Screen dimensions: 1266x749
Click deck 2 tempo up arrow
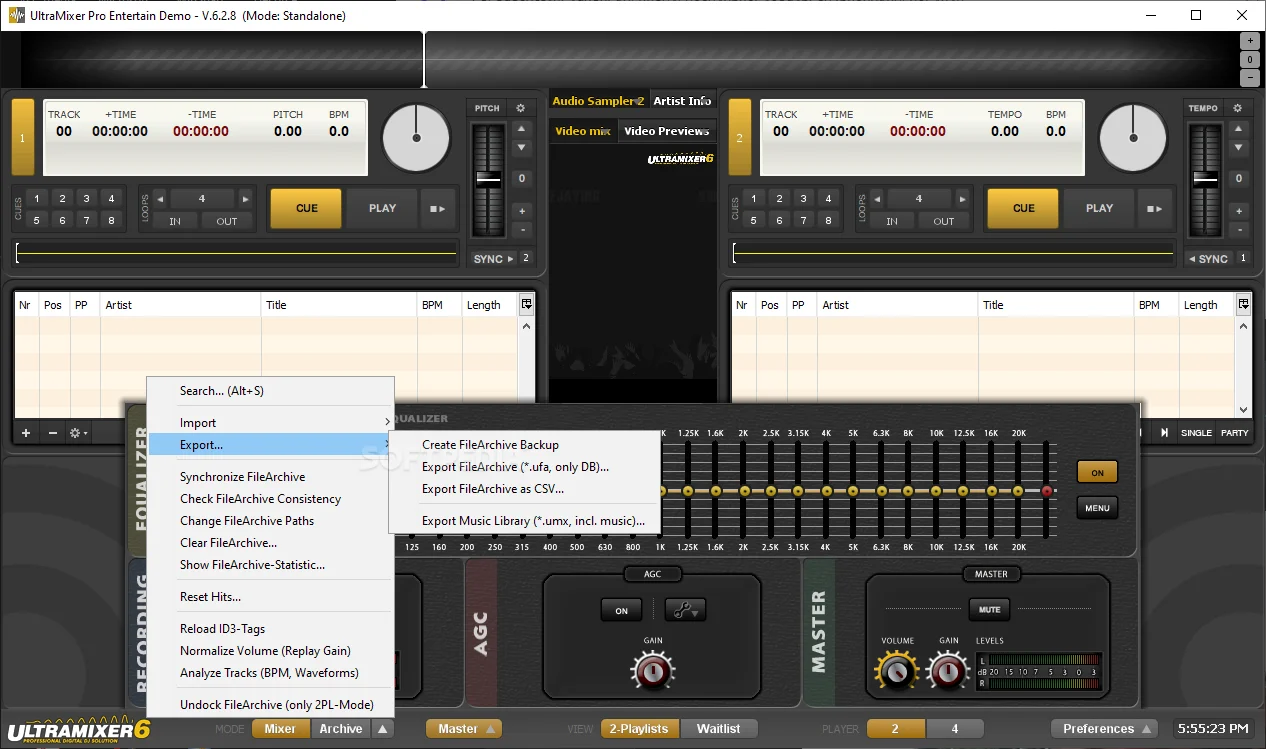click(x=1238, y=129)
